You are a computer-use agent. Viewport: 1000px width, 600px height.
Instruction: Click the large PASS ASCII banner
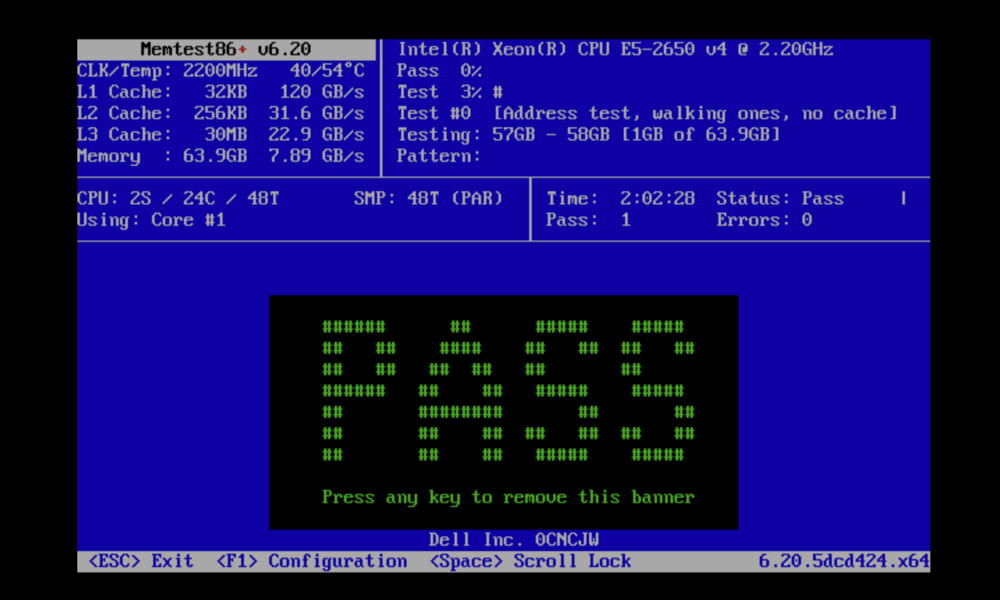coord(508,390)
